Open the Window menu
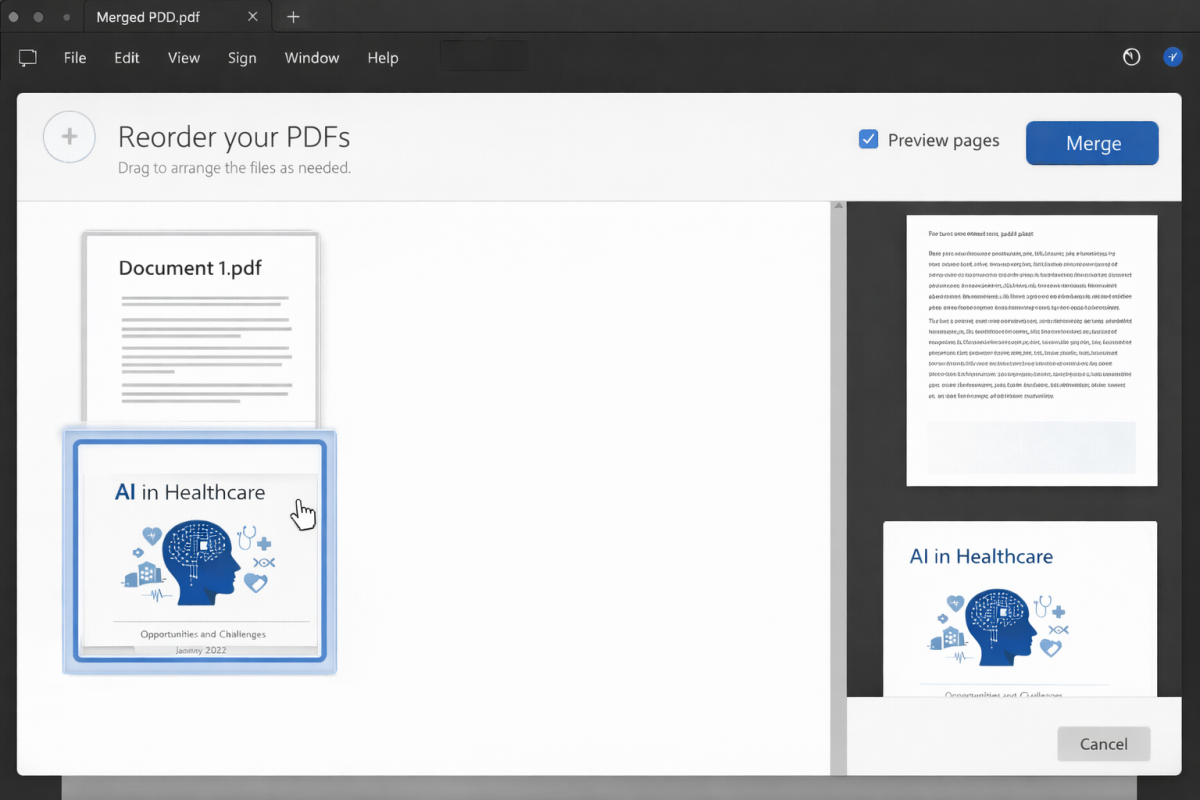This screenshot has width=1200, height=800. click(x=312, y=58)
